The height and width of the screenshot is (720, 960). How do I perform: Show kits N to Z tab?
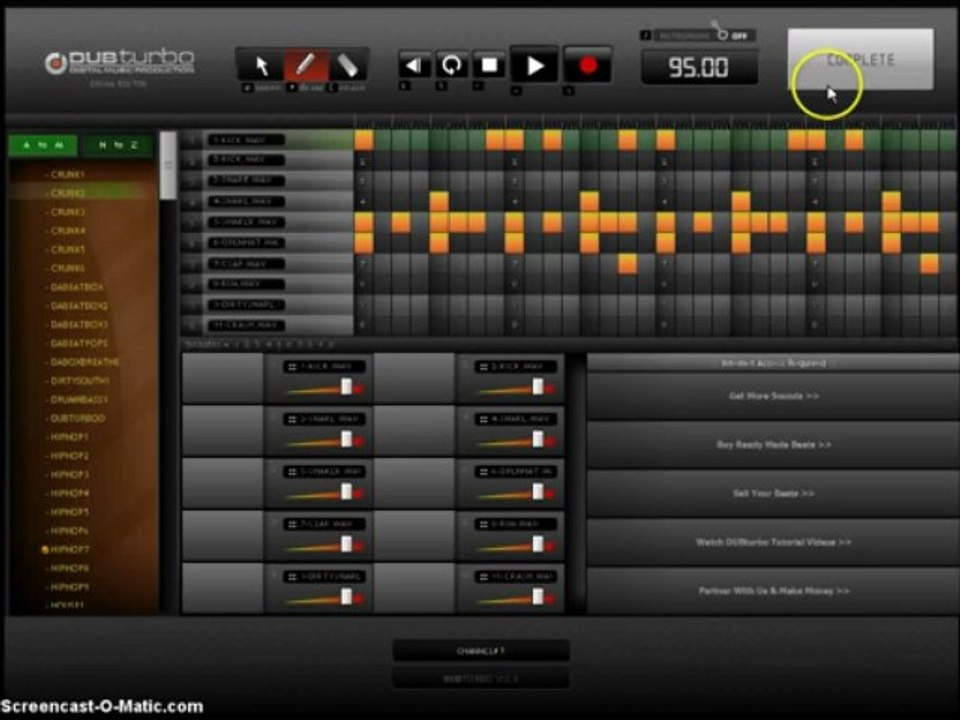[x=118, y=145]
